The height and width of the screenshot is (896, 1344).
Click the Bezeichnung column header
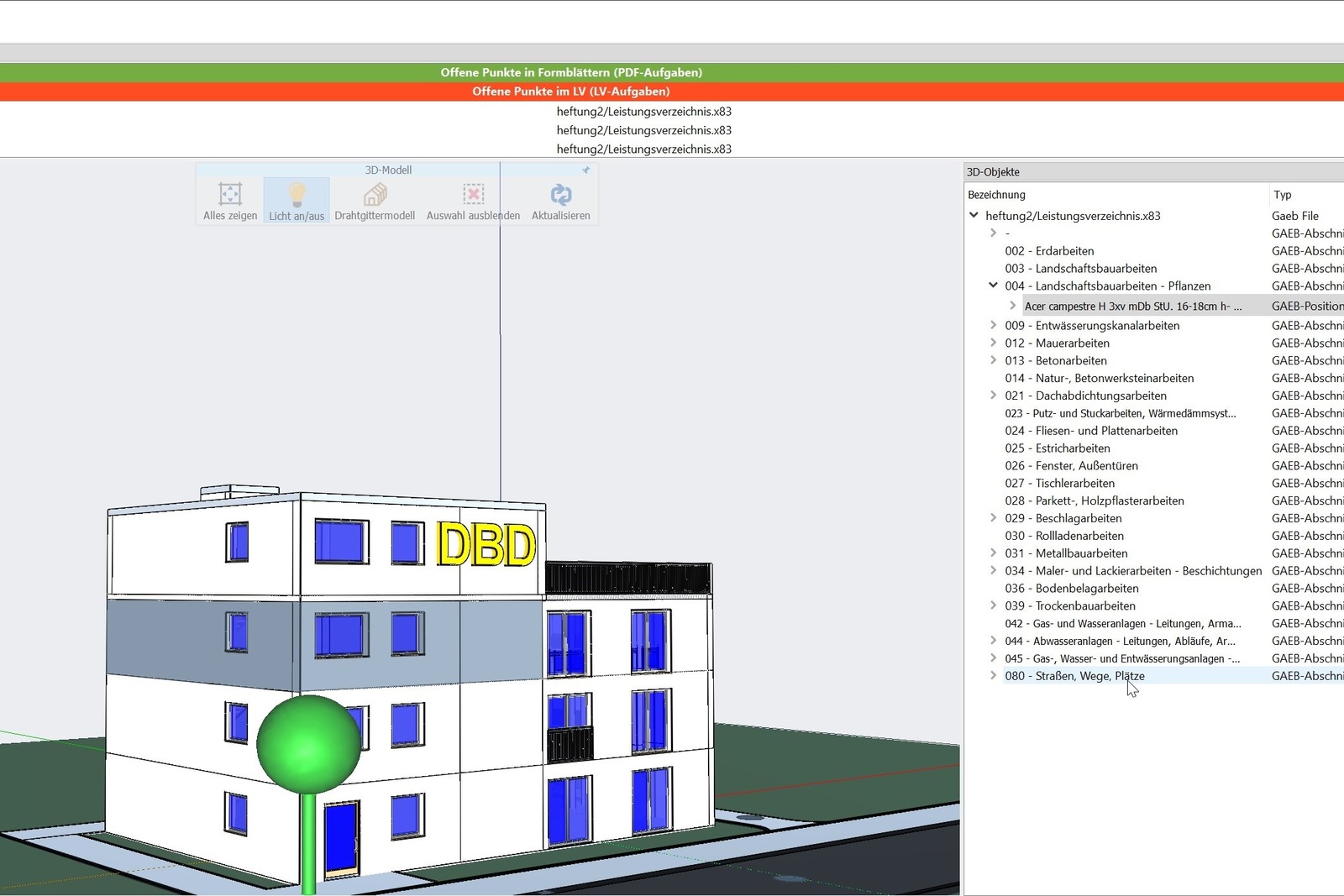tap(997, 195)
